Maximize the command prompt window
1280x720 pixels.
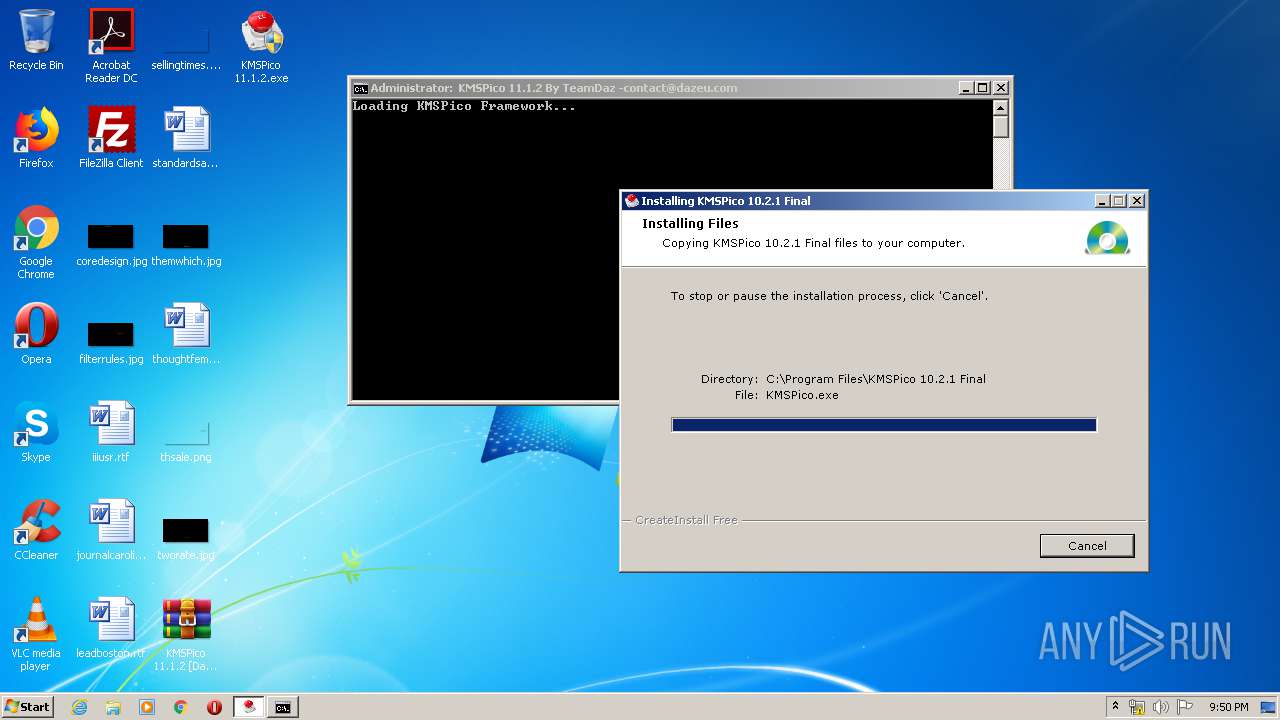[x=983, y=88]
